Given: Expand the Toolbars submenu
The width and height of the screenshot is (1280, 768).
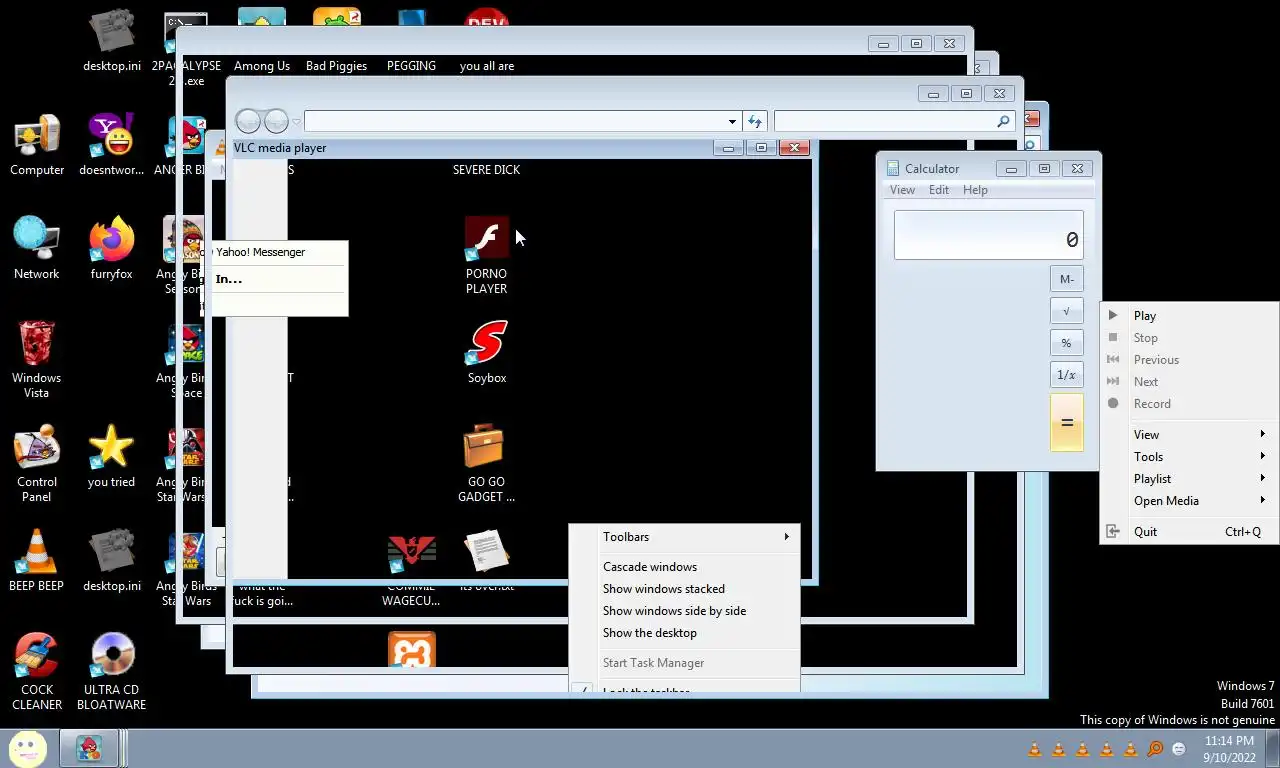Looking at the screenshot, I should click(685, 537).
